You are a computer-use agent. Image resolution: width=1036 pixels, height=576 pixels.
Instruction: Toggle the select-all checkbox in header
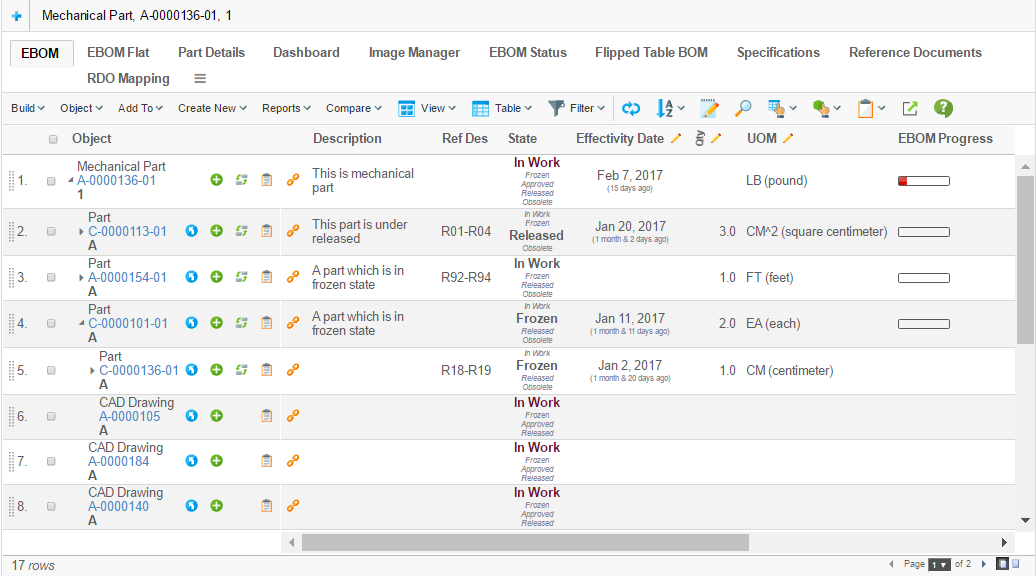tap(54, 139)
